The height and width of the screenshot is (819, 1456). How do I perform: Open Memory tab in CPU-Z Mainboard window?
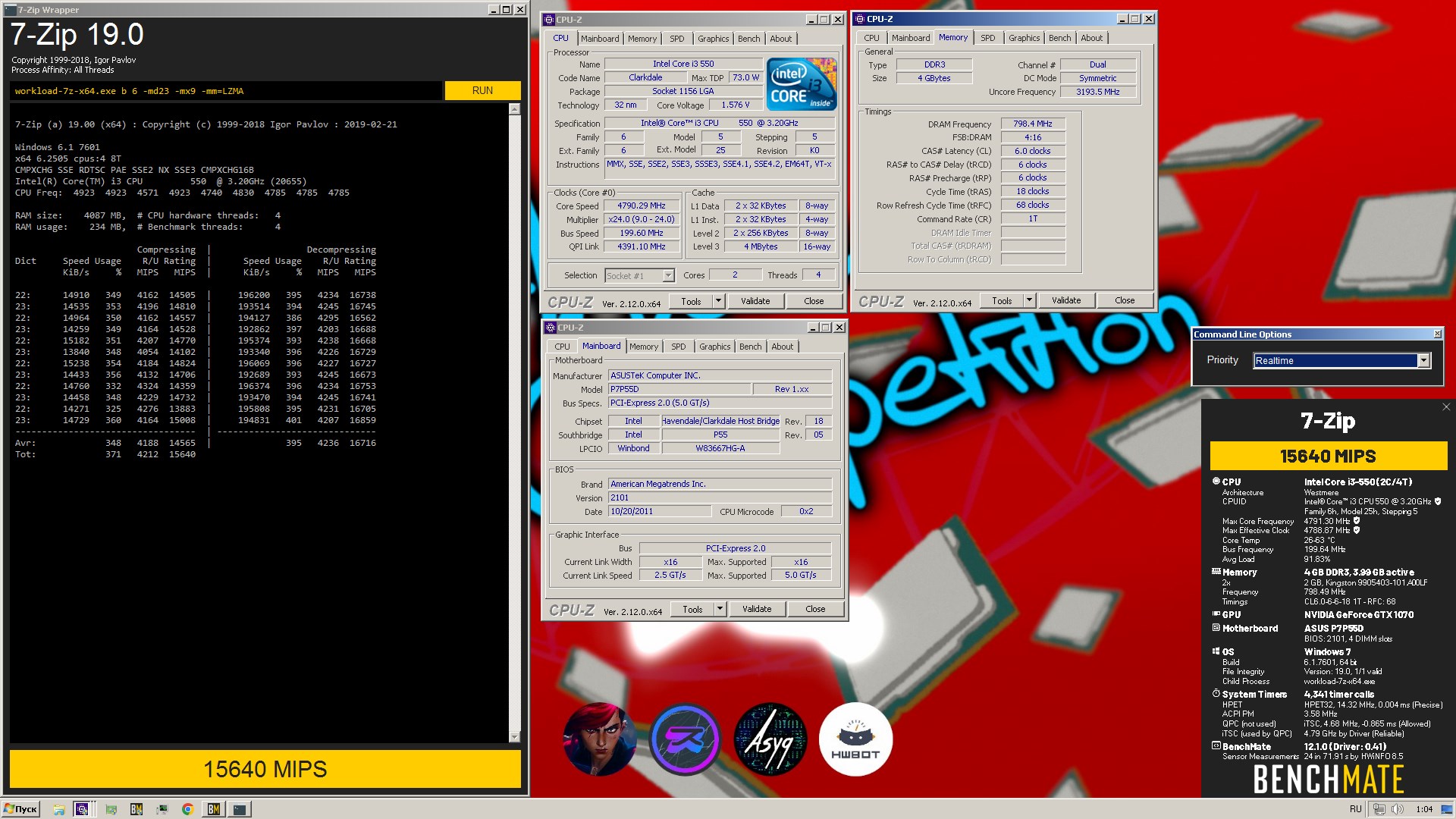pyautogui.click(x=644, y=347)
